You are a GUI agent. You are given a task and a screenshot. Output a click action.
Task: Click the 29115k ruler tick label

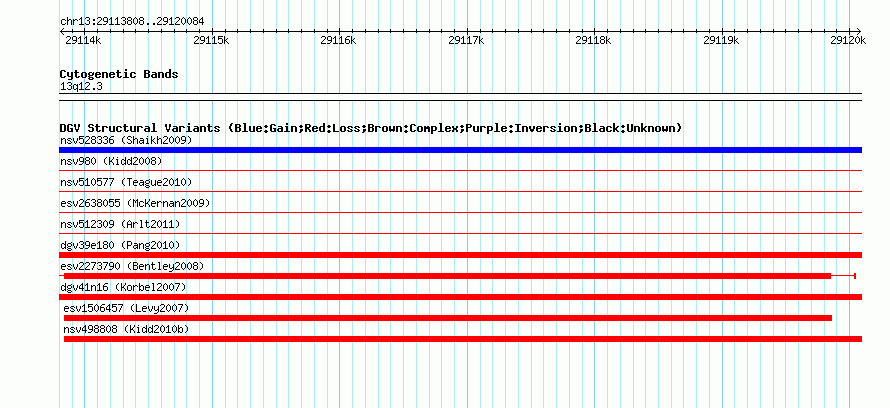click(211, 40)
